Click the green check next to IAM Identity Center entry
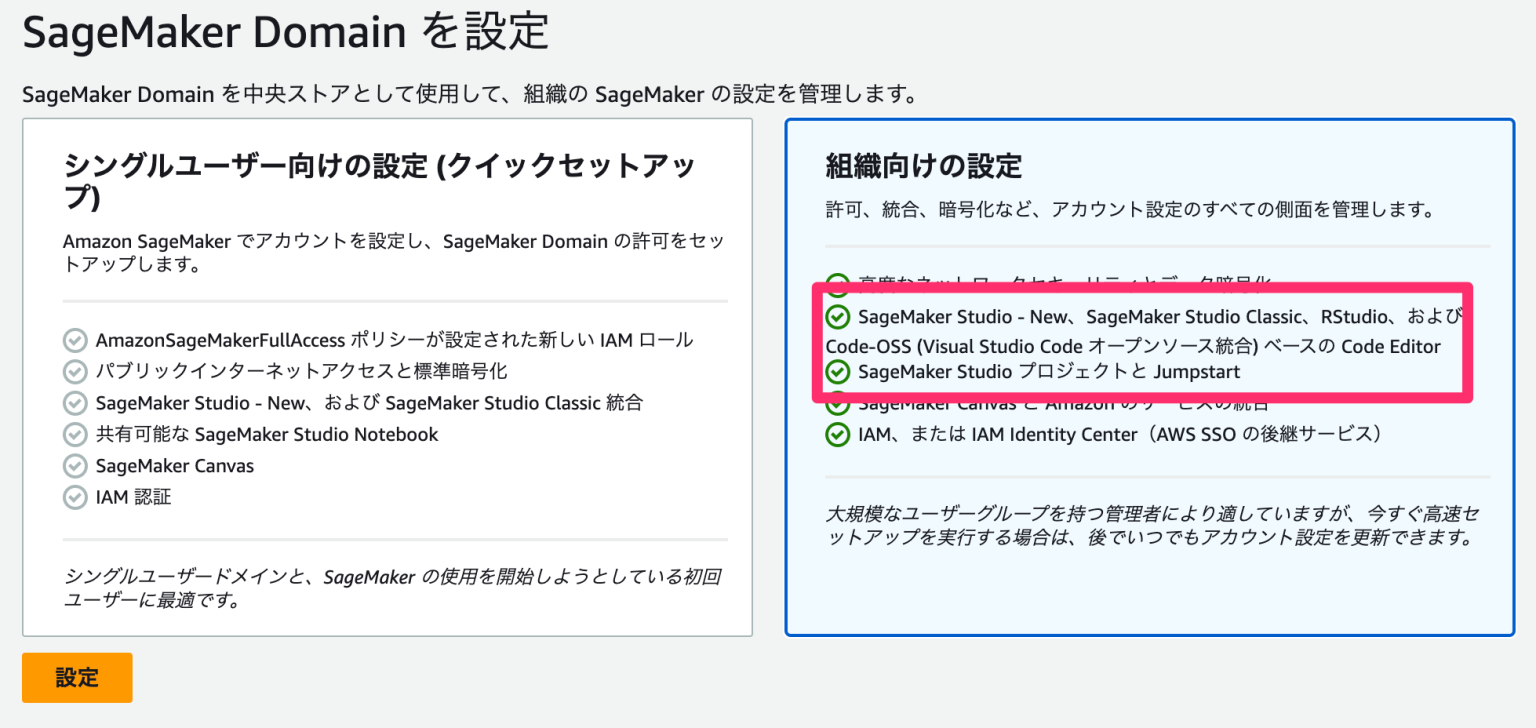The image size is (1536, 728). click(x=836, y=433)
